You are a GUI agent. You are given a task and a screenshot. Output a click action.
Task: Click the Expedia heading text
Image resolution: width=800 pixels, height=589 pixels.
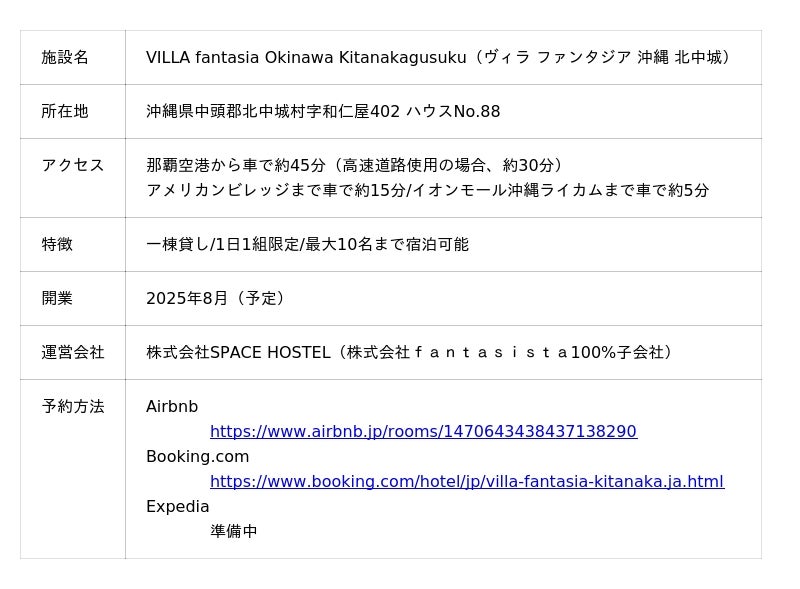coord(178,507)
